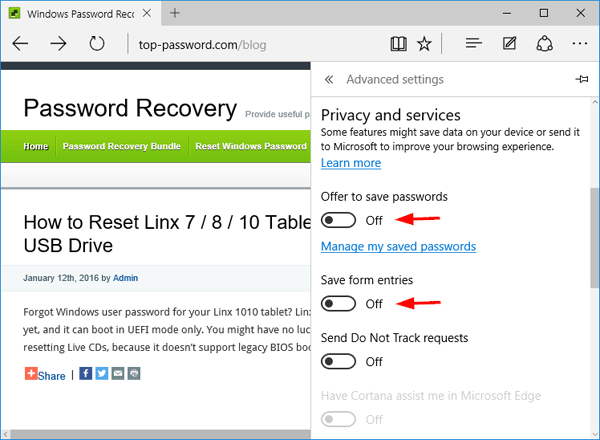Open Manage my saved passwords link

(398, 246)
